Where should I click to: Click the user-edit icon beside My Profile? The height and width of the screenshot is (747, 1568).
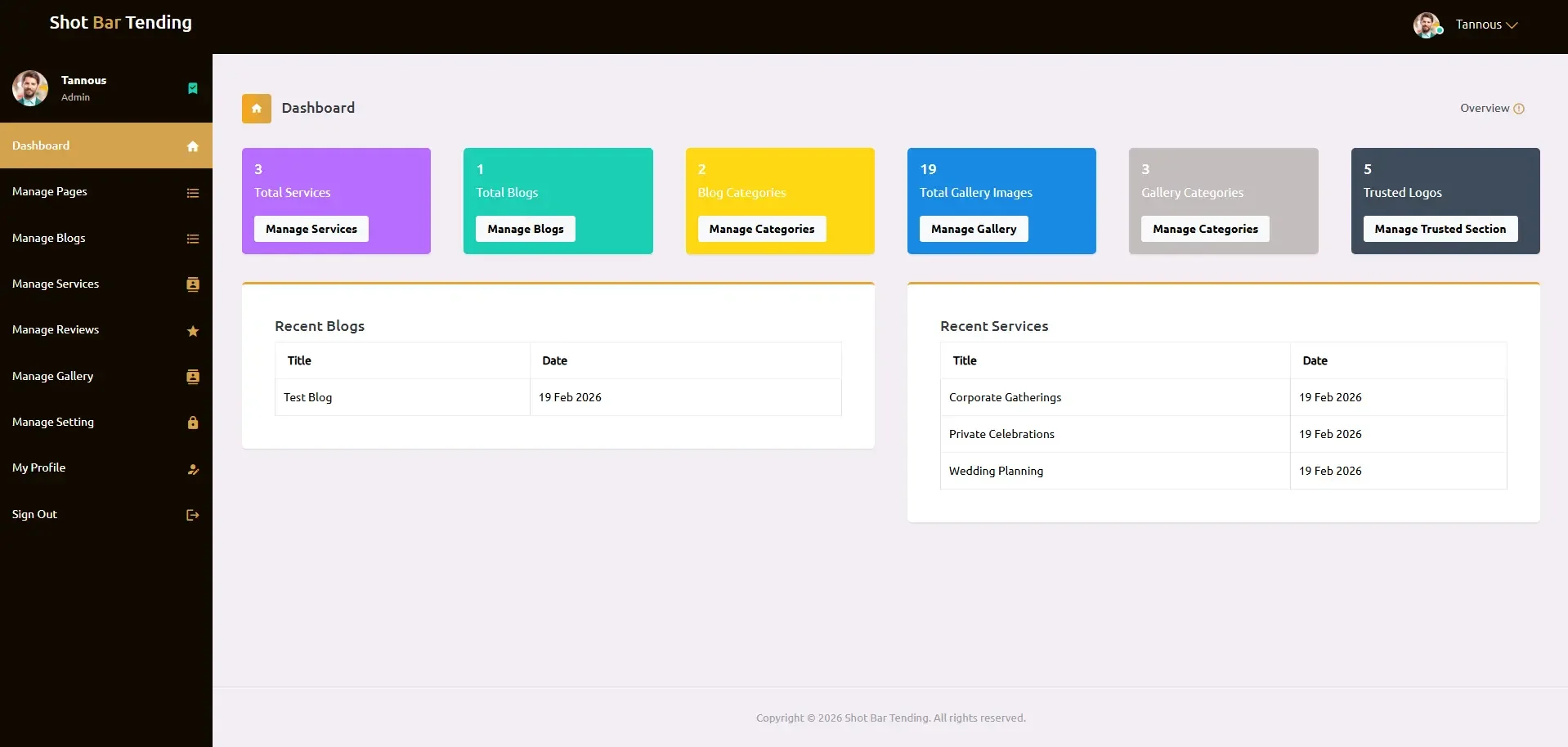[x=192, y=469]
